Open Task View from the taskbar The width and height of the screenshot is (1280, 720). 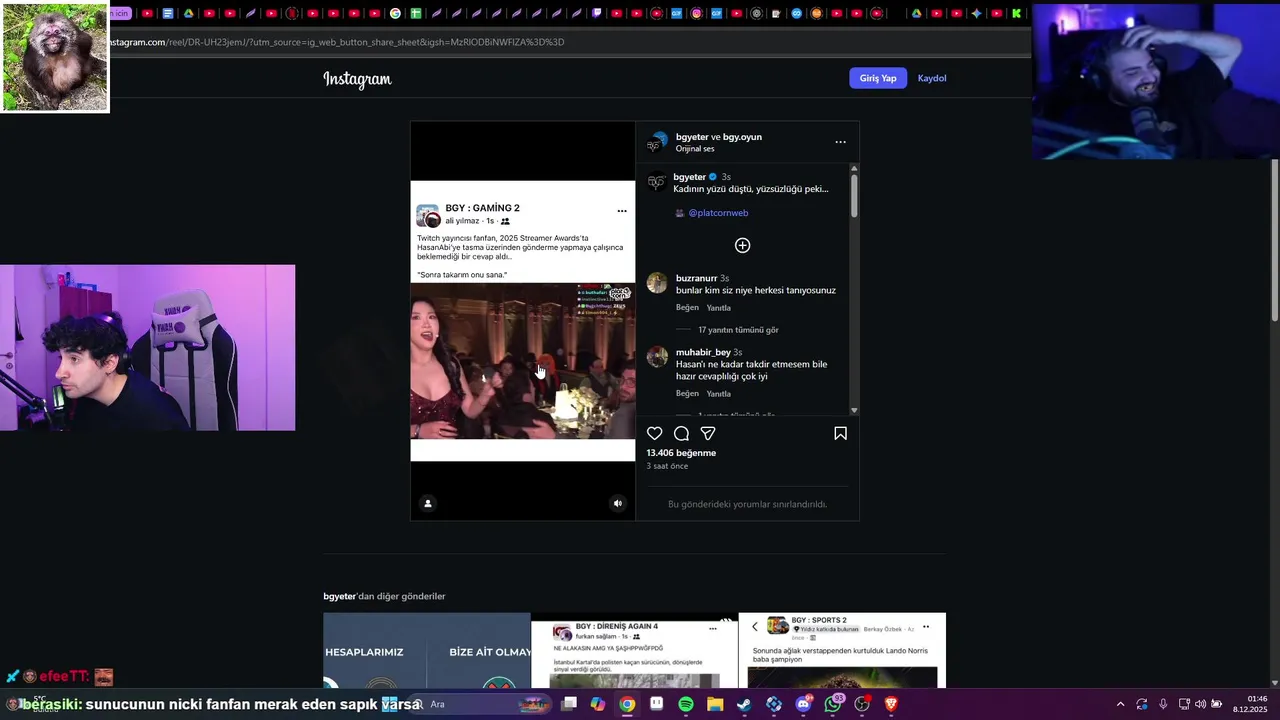click(x=568, y=704)
